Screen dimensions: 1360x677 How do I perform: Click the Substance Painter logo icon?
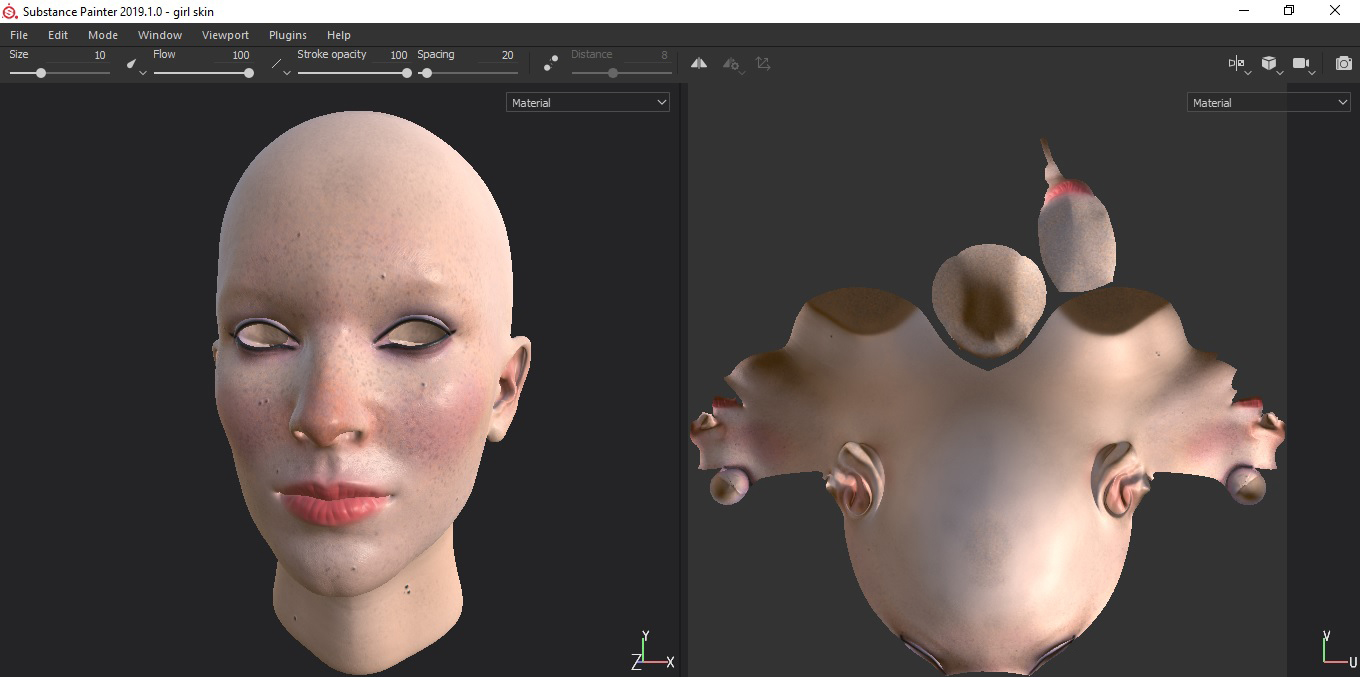coord(10,11)
